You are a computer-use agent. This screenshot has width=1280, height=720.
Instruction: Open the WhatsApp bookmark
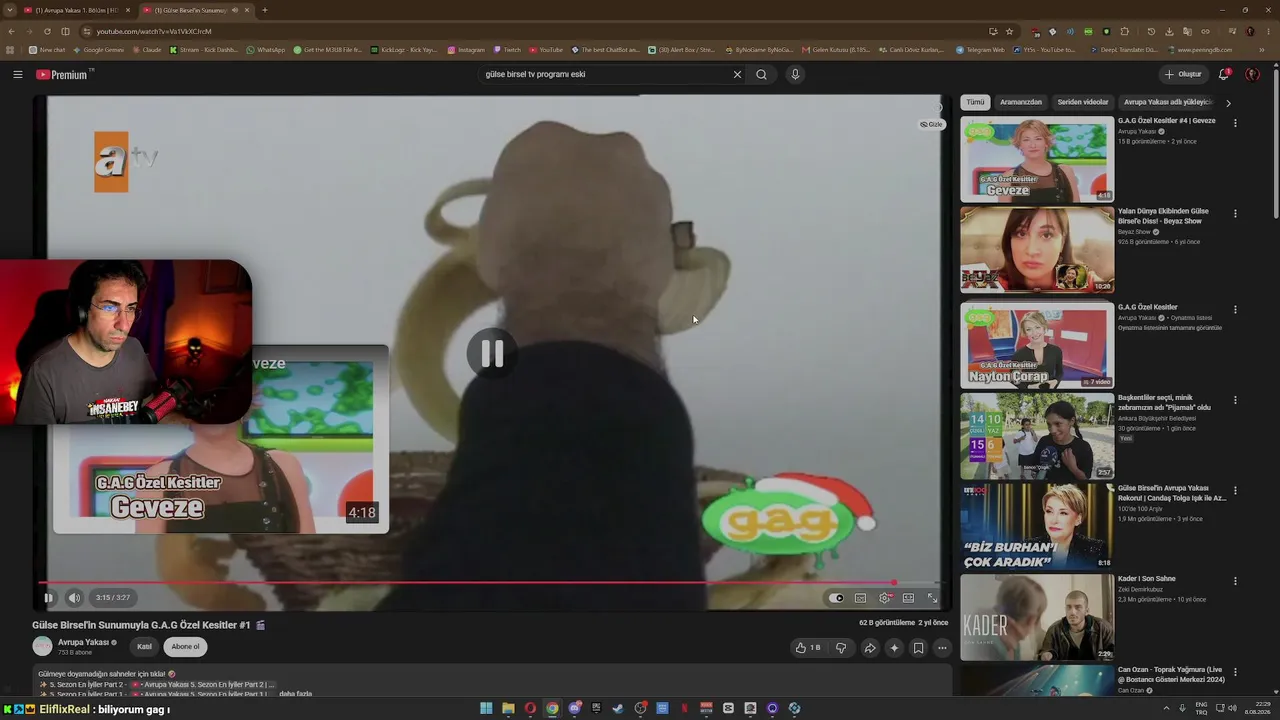click(x=265, y=49)
